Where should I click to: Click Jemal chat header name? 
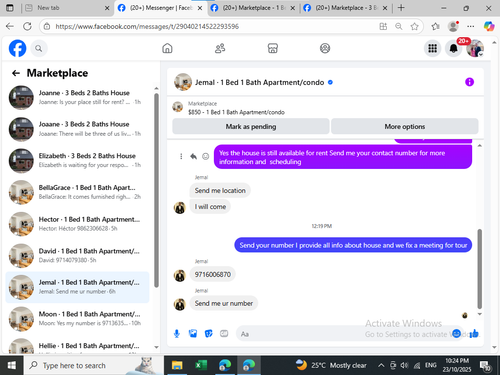259,82
